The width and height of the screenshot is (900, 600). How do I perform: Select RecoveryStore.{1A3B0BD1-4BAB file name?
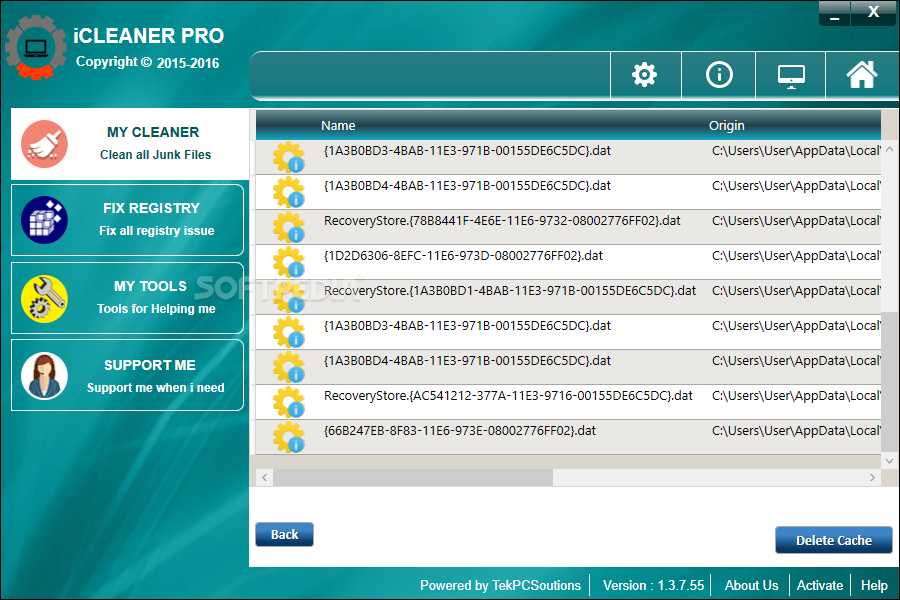coord(510,291)
